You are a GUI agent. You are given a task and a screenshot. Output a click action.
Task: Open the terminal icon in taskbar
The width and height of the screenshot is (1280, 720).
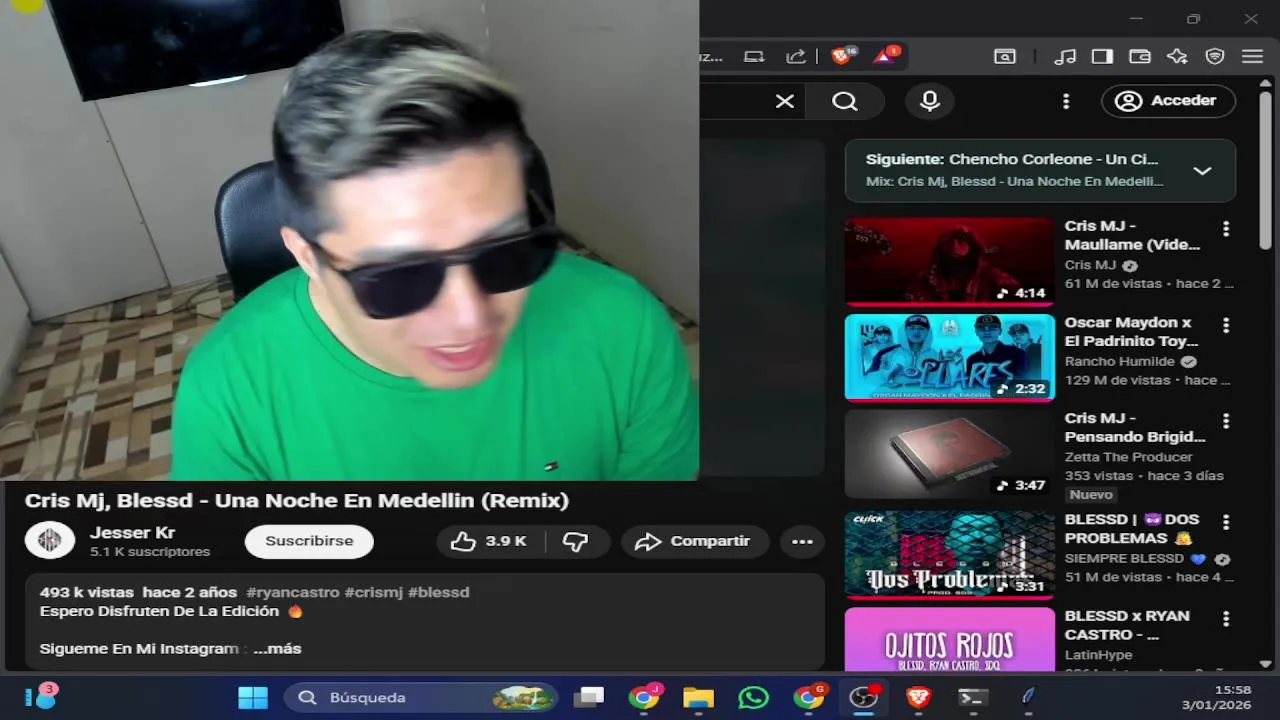point(973,697)
